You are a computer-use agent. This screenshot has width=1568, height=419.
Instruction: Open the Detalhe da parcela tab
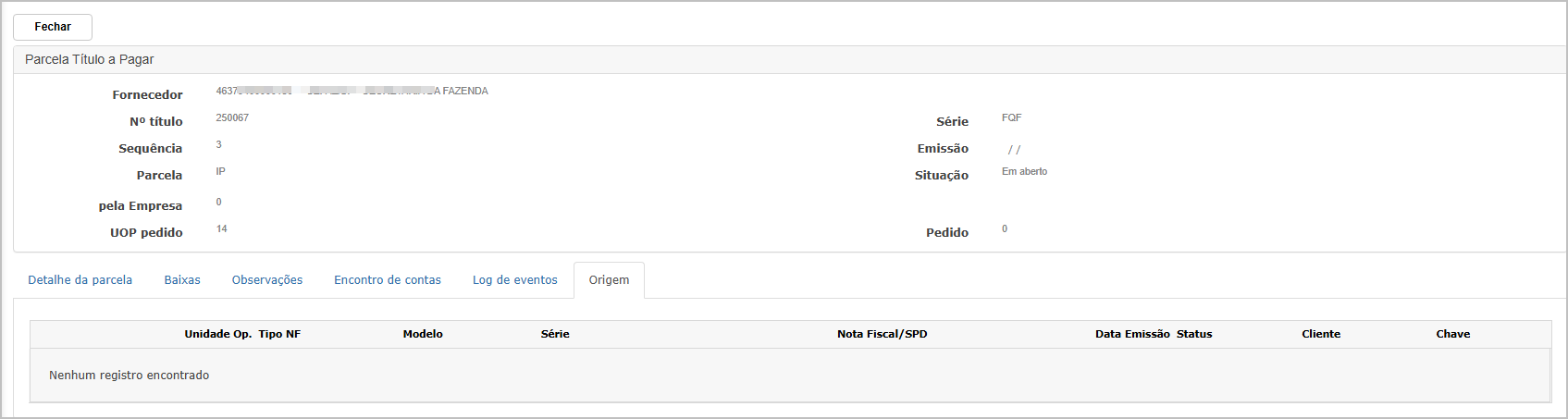tap(80, 280)
